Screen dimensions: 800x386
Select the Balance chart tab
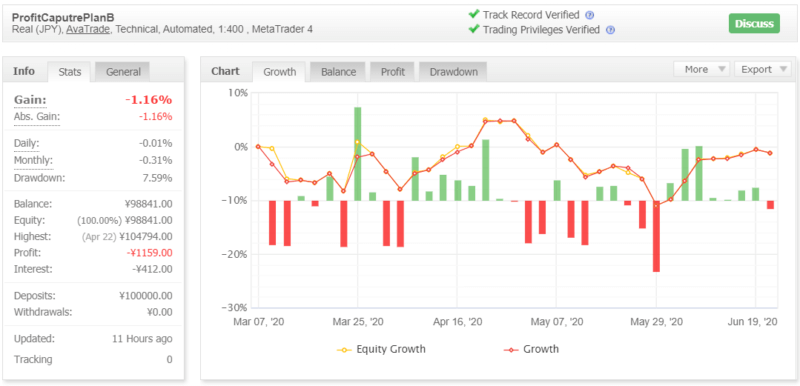338,72
